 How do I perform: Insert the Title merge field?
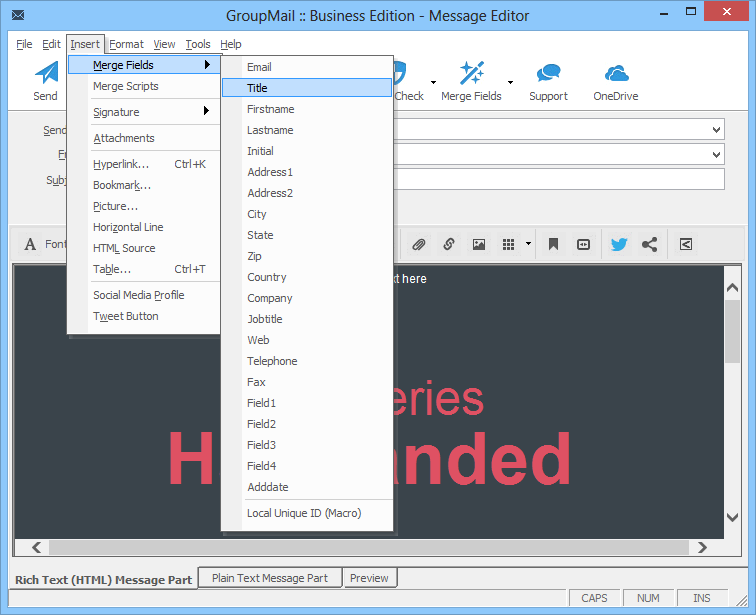(307, 88)
